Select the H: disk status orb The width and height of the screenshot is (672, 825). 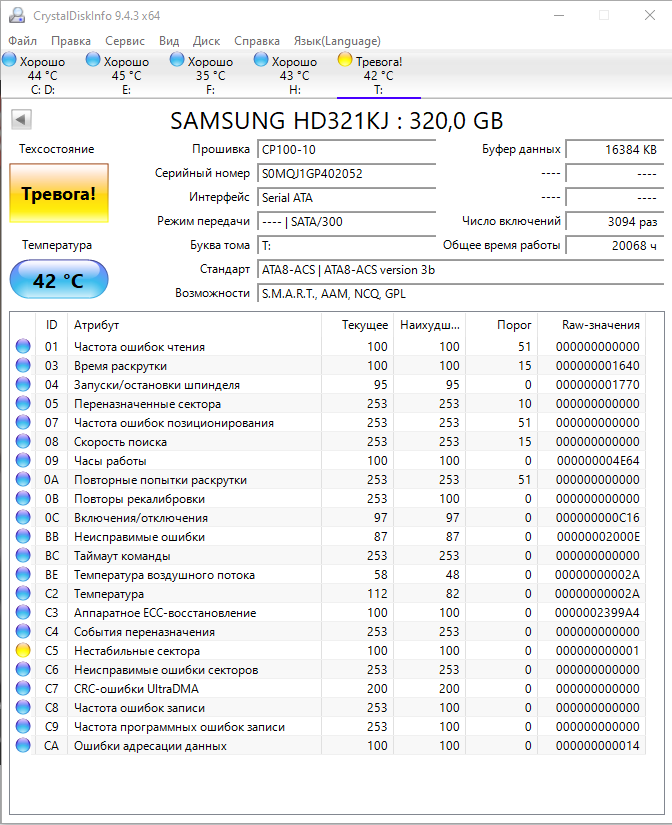pos(261,59)
